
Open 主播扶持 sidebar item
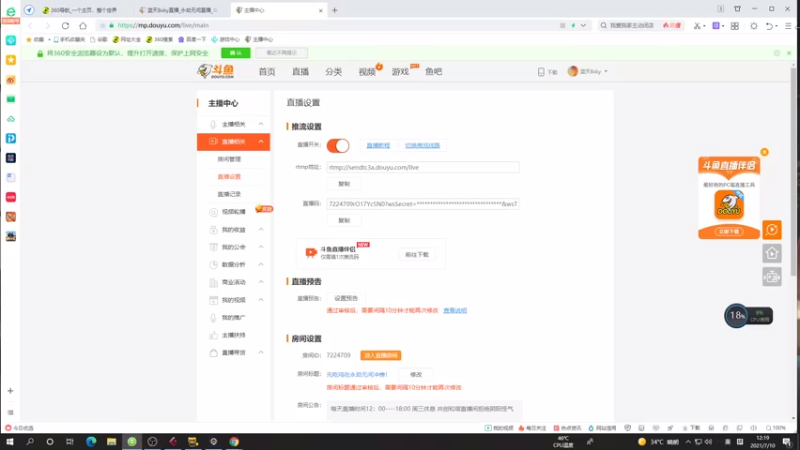pyautogui.click(x=233, y=335)
